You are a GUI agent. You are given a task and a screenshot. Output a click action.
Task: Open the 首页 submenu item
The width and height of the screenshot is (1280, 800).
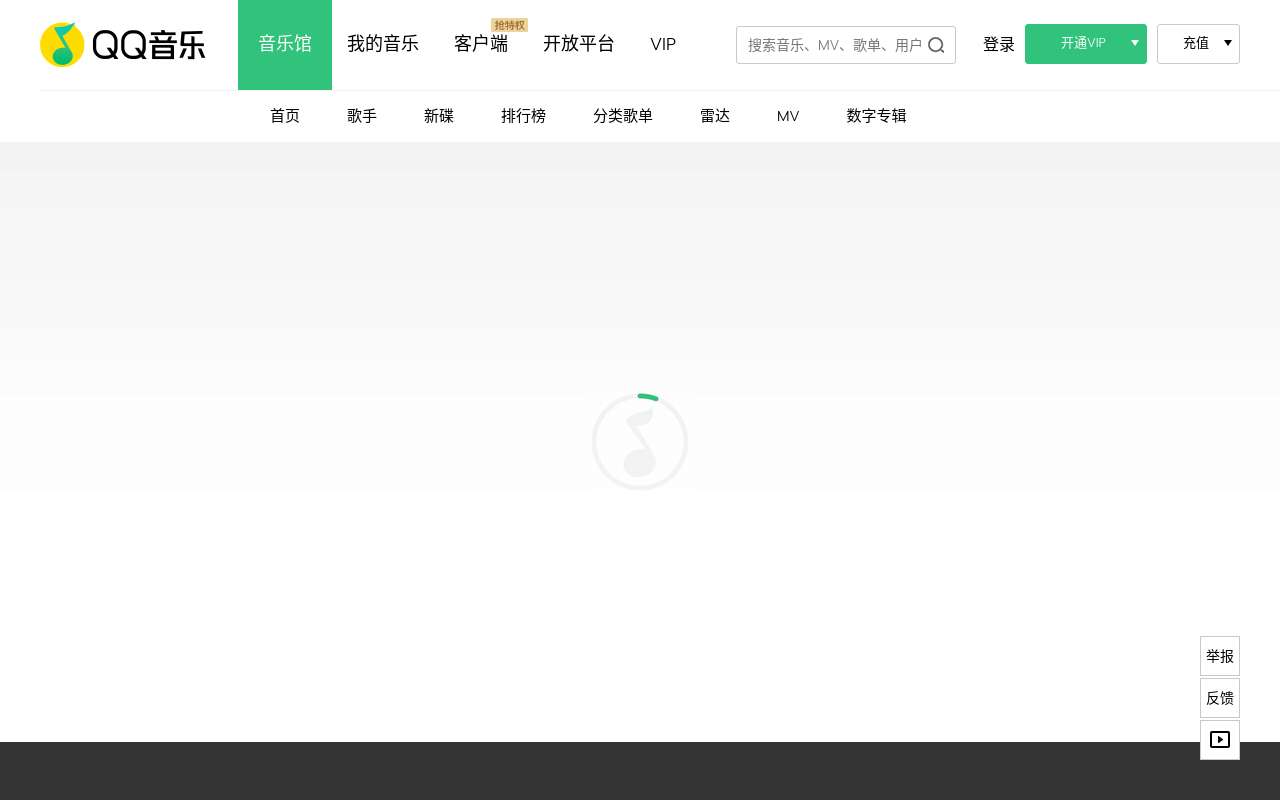click(285, 116)
